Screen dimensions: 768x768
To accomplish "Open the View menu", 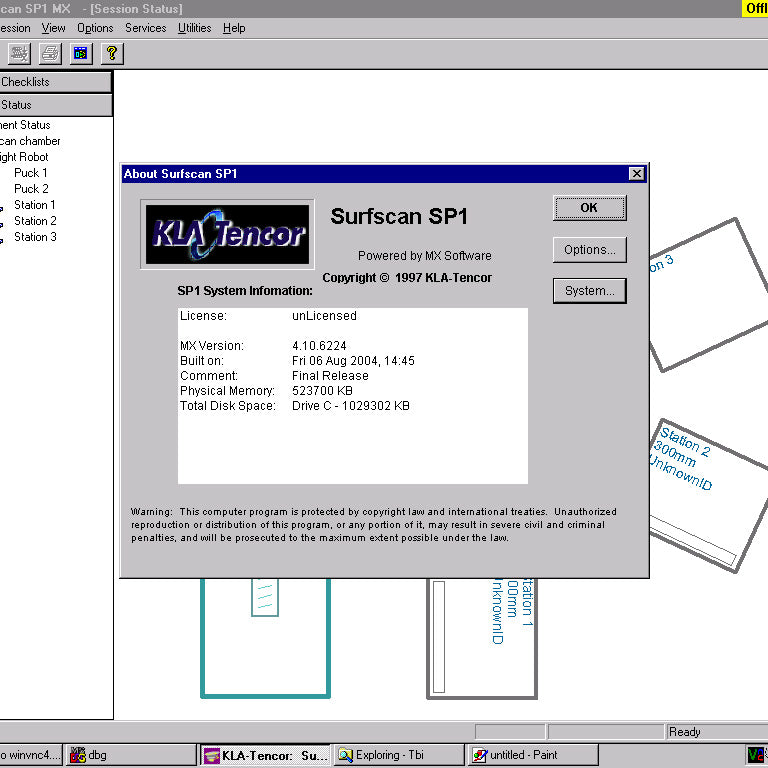I will point(53,28).
